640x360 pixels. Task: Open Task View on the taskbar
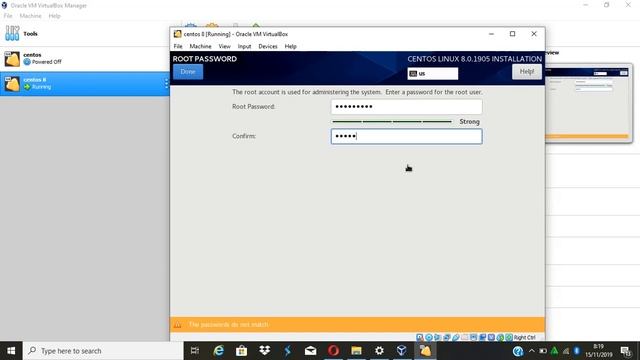coord(195,351)
